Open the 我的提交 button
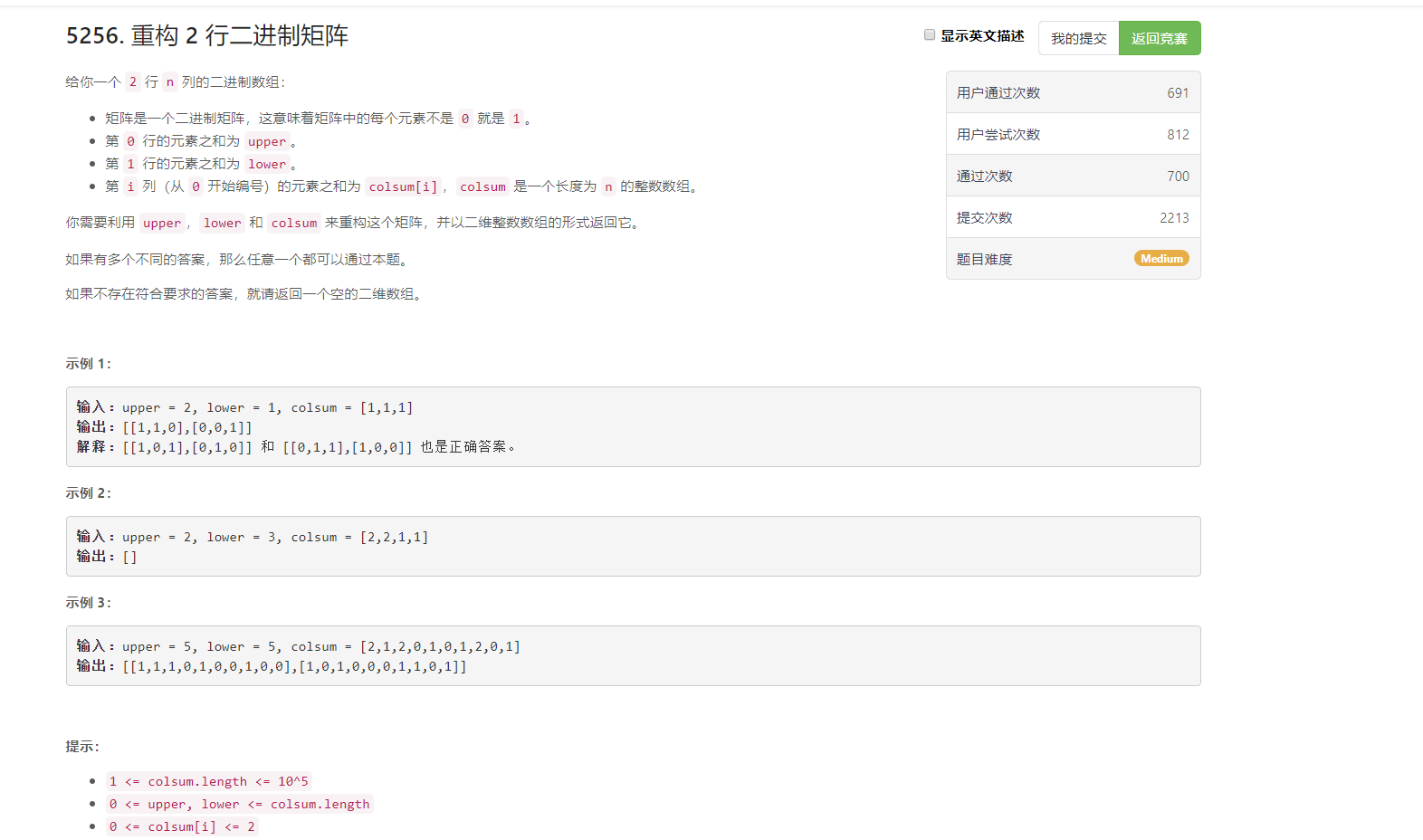 (1078, 38)
